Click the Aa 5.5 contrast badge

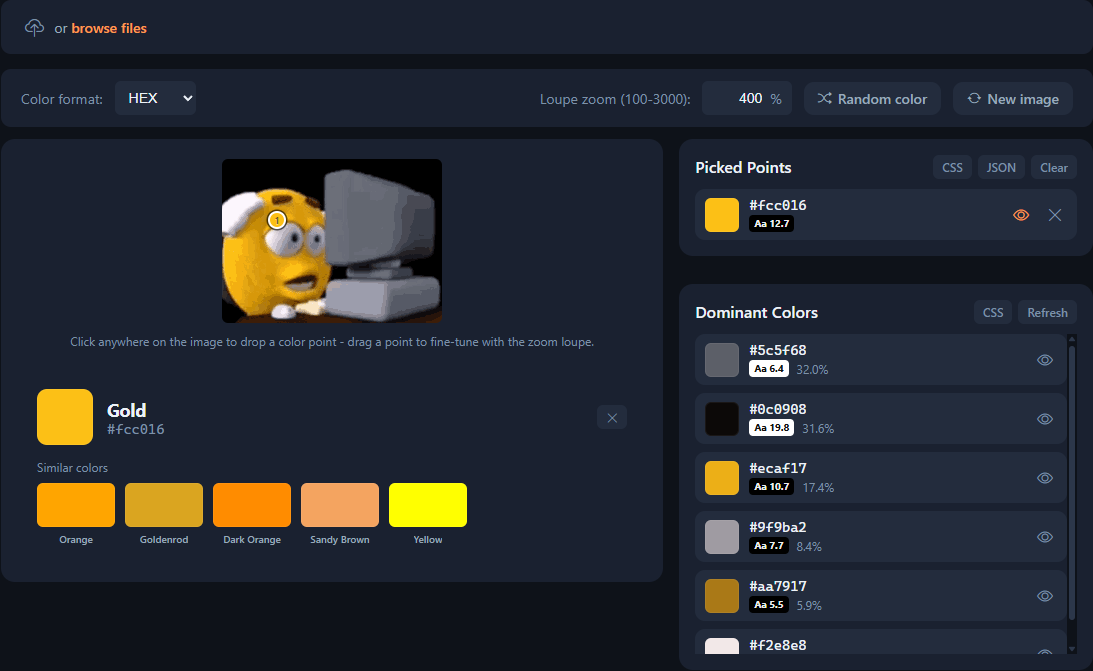point(769,605)
